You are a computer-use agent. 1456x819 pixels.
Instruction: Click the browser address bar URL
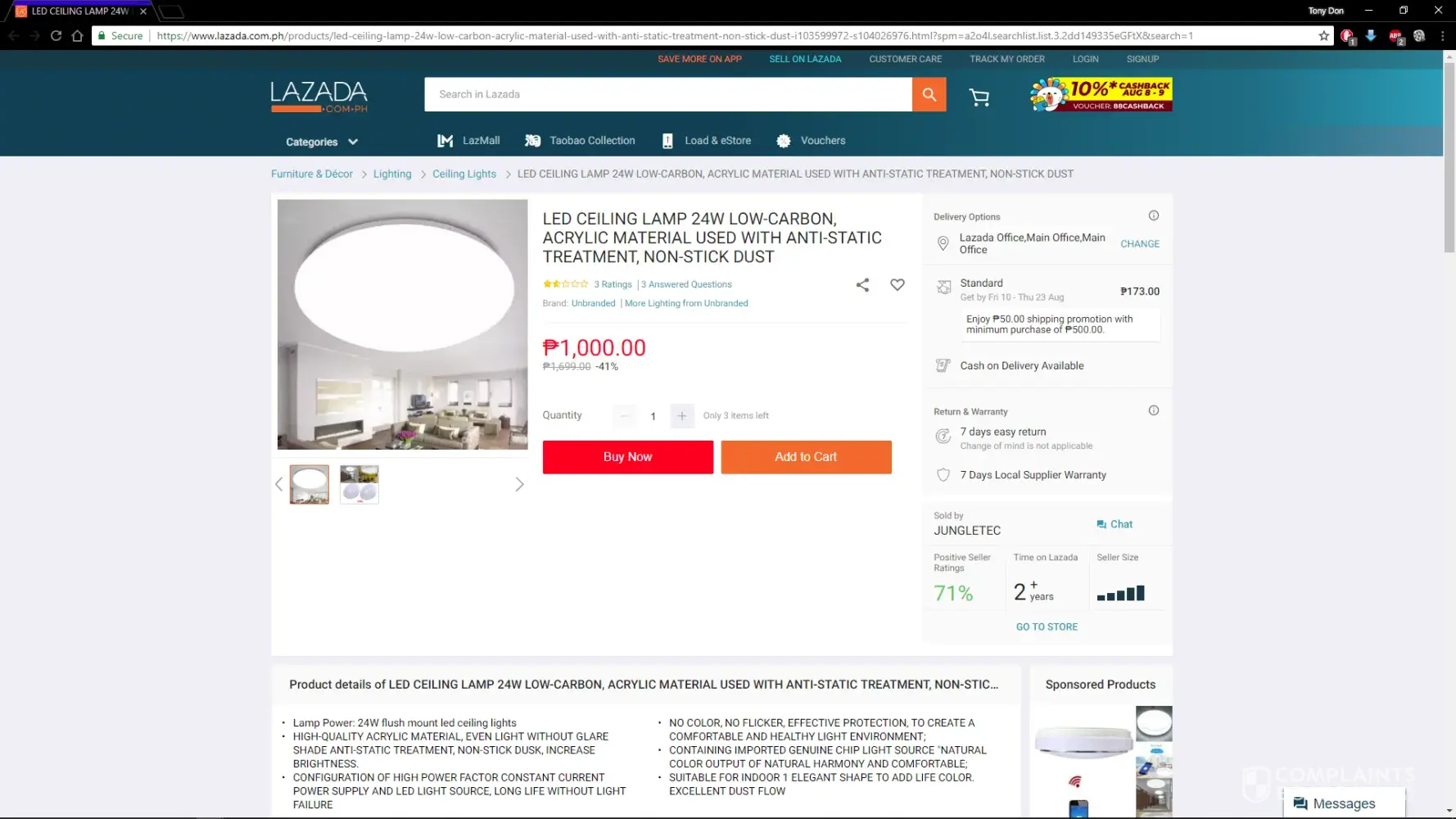coord(675,36)
